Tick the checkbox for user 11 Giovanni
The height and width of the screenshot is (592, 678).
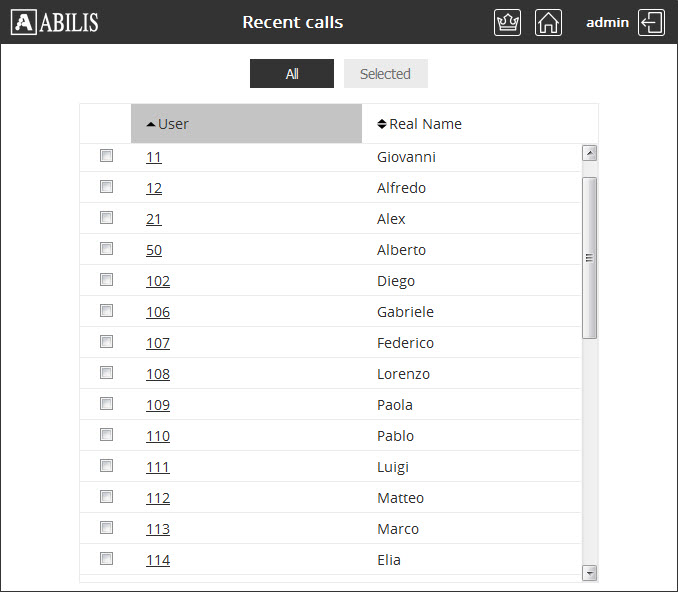coord(106,155)
